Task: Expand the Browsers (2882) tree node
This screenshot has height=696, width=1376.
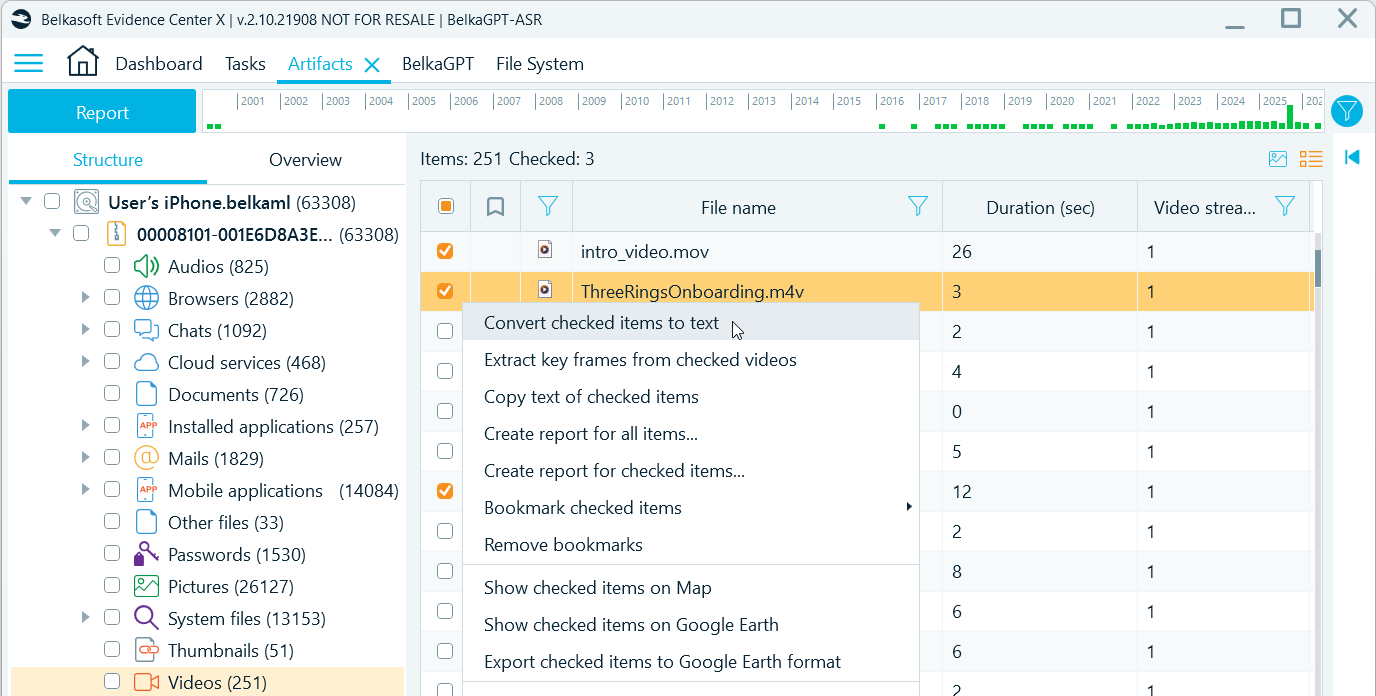Action: [x=86, y=298]
